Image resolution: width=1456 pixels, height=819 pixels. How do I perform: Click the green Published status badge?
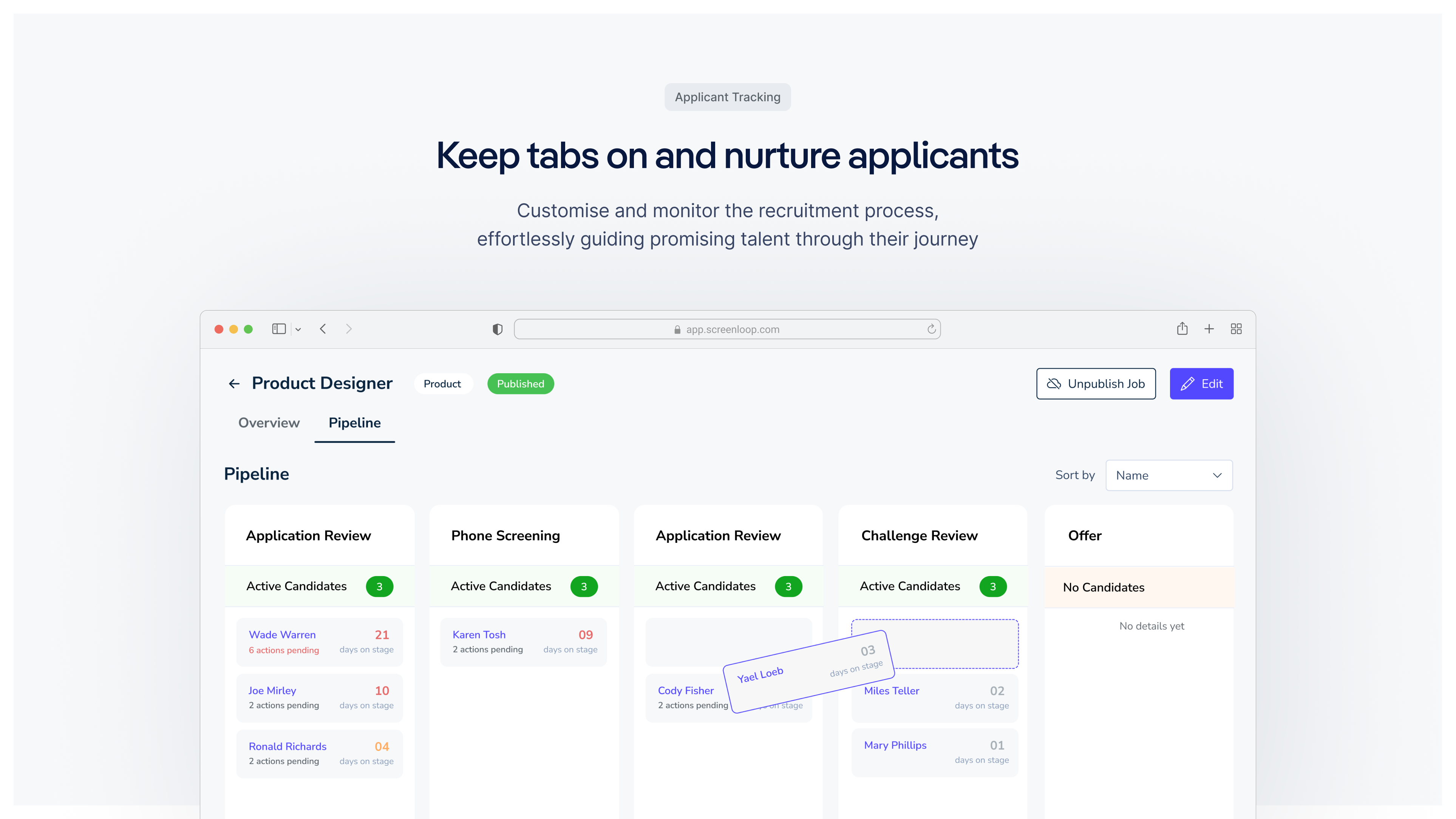[520, 384]
